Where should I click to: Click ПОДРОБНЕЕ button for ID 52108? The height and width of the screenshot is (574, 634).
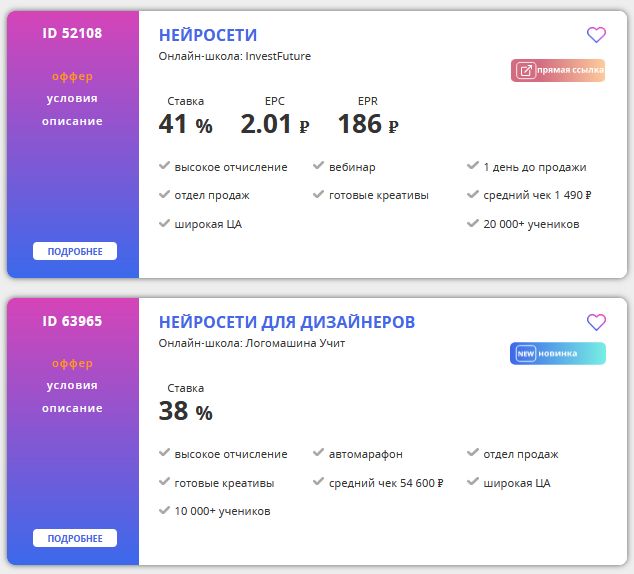point(75,251)
